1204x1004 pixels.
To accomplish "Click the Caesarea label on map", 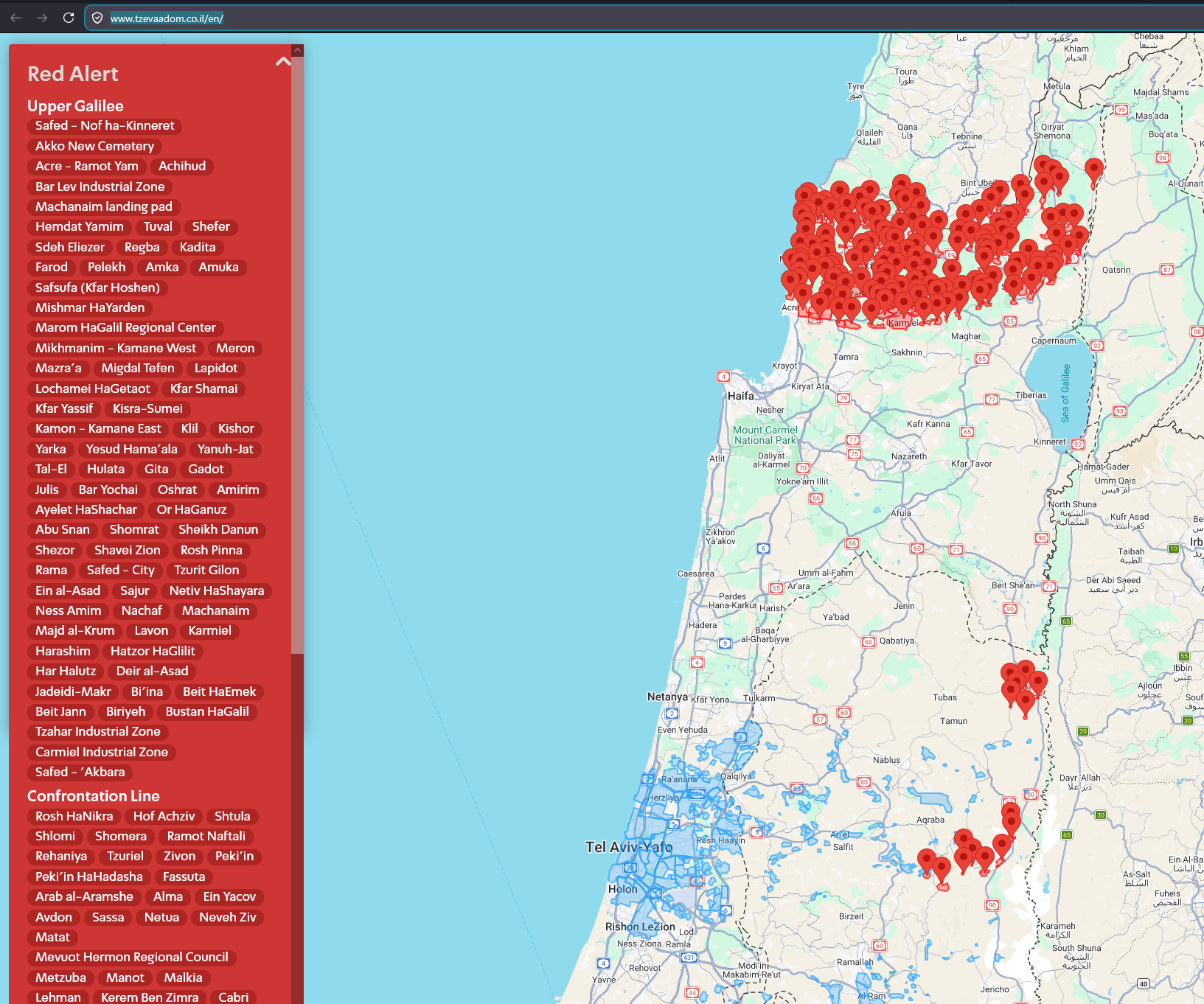I will 696,574.
